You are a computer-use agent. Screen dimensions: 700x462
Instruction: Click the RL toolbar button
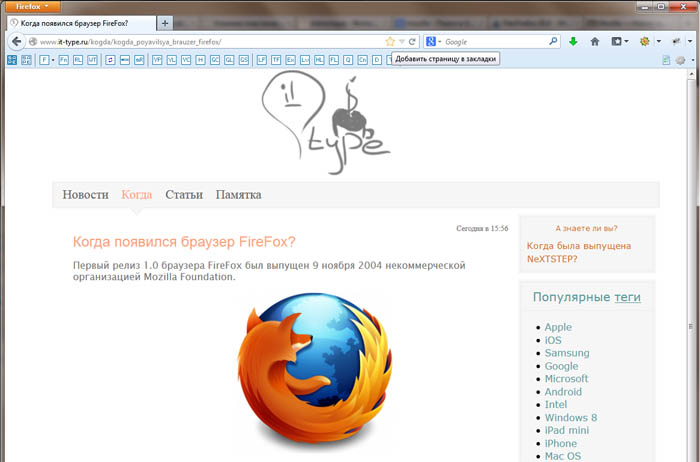click(x=78, y=60)
